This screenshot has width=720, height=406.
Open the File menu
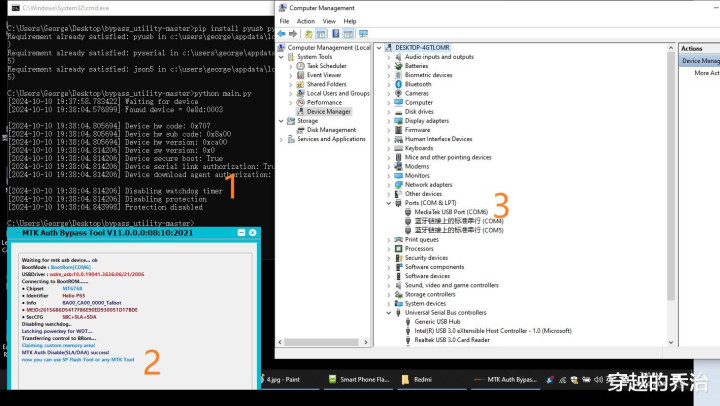click(284, 21)
